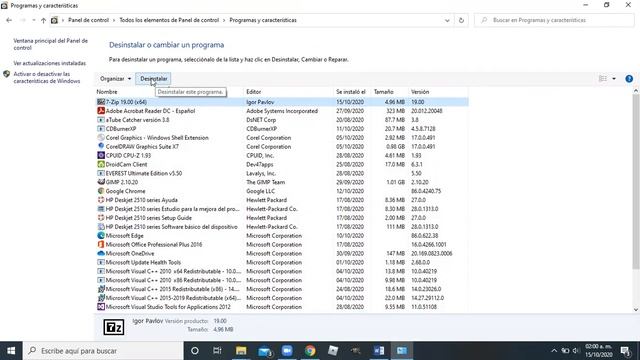Image resolution: width=640 pixels, height=360 pixels.
Task: Open the view options dropdown arrow
Action: 614,79
